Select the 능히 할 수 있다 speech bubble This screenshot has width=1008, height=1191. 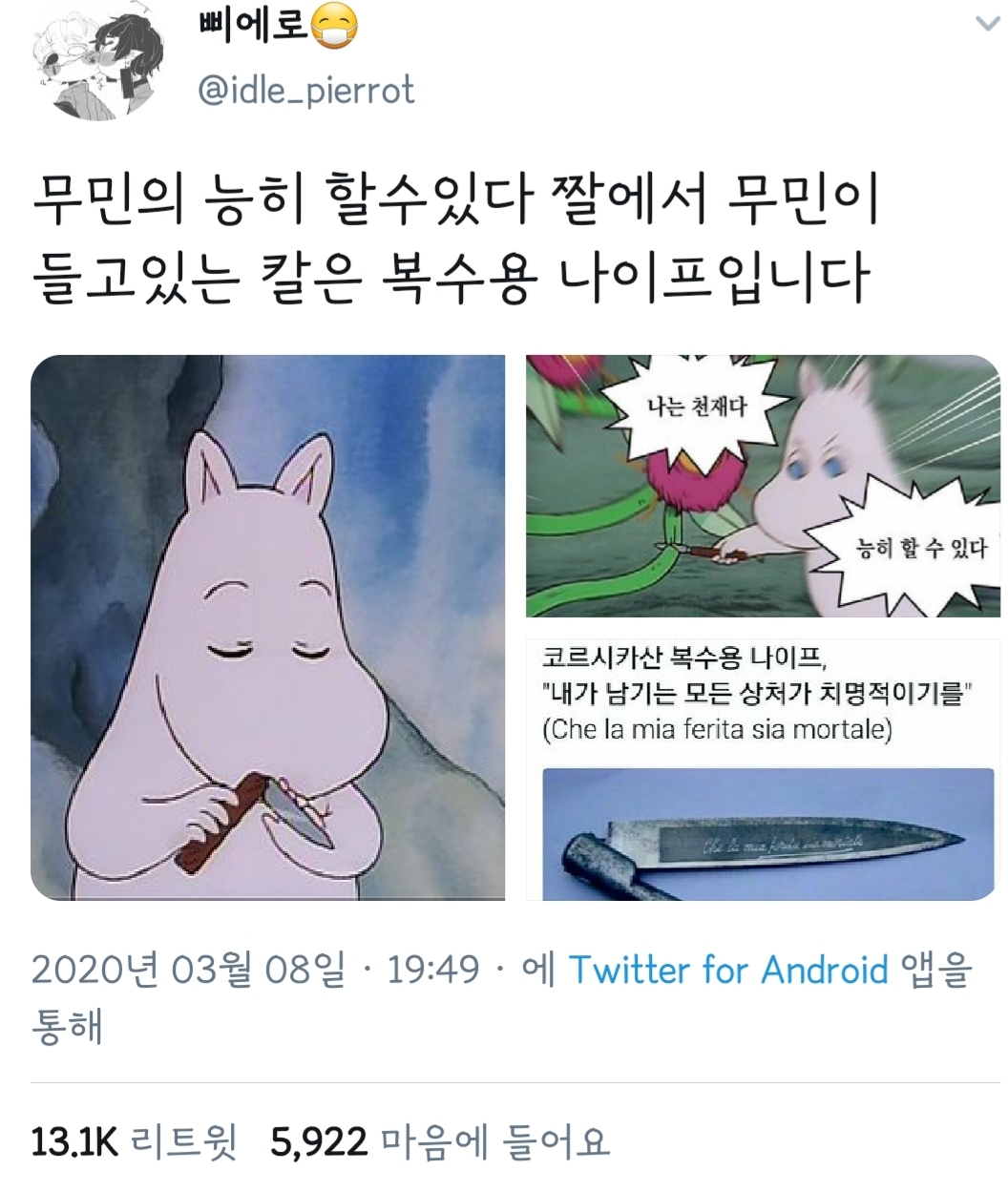tap(908, 548)
